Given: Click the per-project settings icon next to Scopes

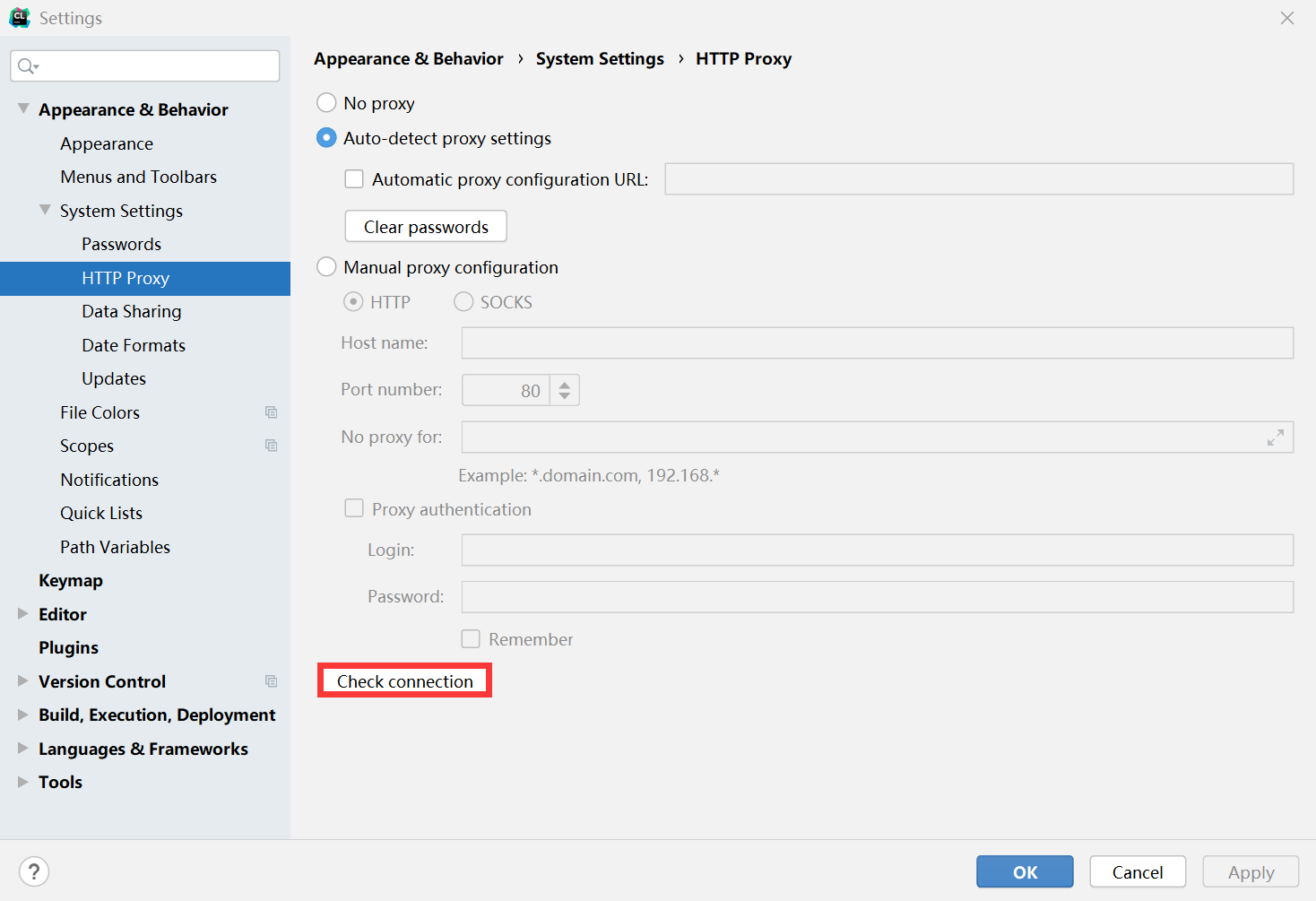Looking at the screenshot, I should 271,446.
